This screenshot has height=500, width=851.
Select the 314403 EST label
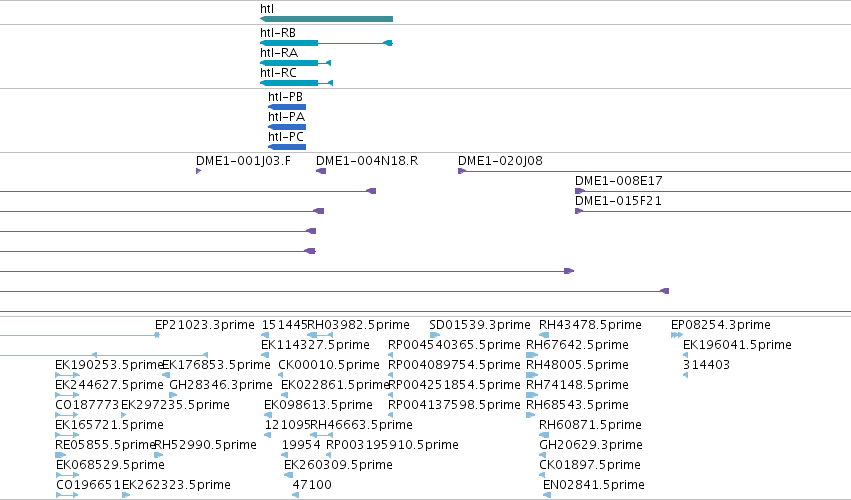pyautogui.click(x=706, y=365)
